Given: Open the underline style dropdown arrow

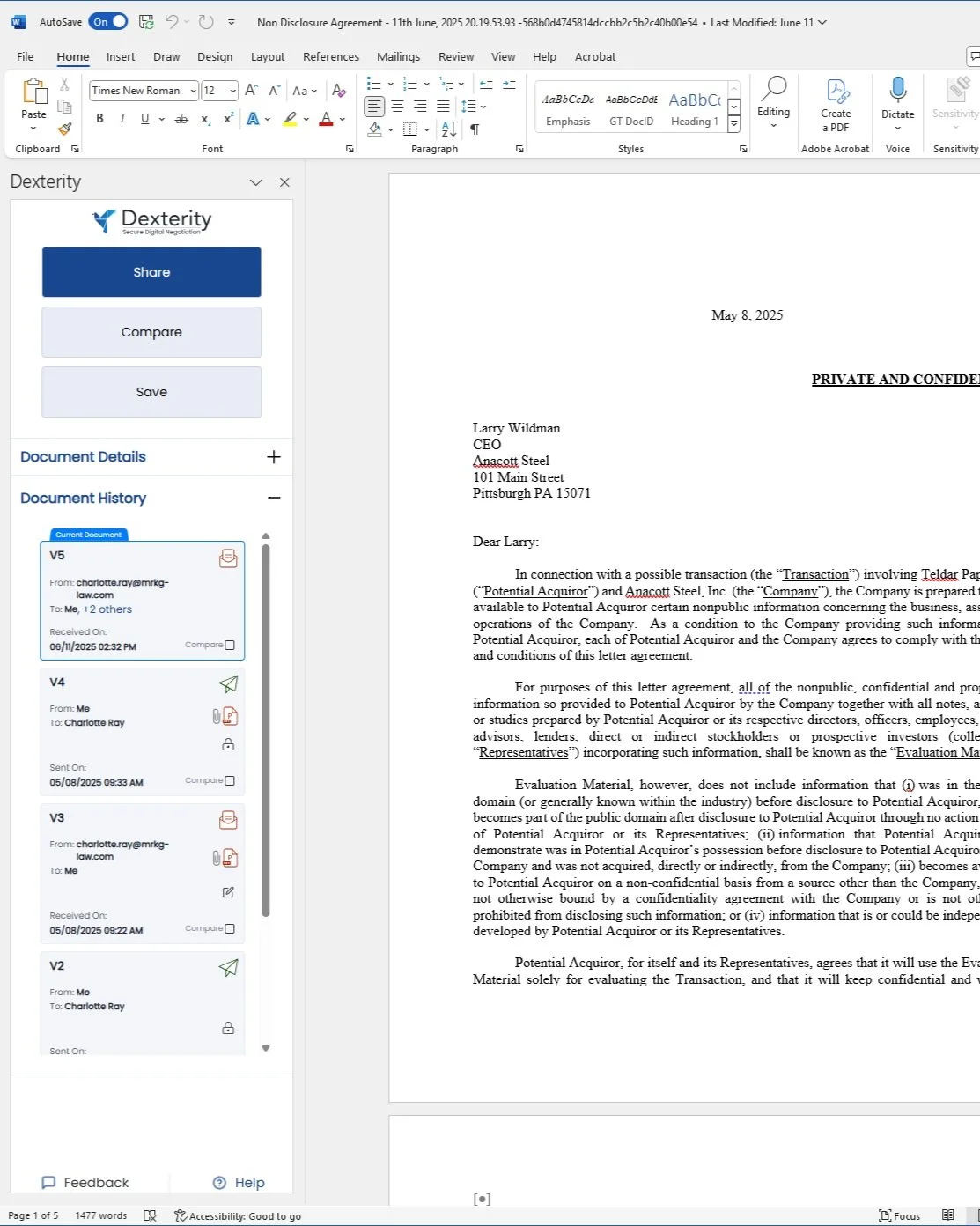Looking at the screenshot, I should (161, 119).
